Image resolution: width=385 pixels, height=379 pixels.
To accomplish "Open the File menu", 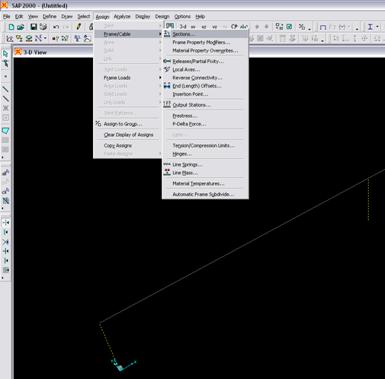I will pyautogui.click(x=6, y=16).
